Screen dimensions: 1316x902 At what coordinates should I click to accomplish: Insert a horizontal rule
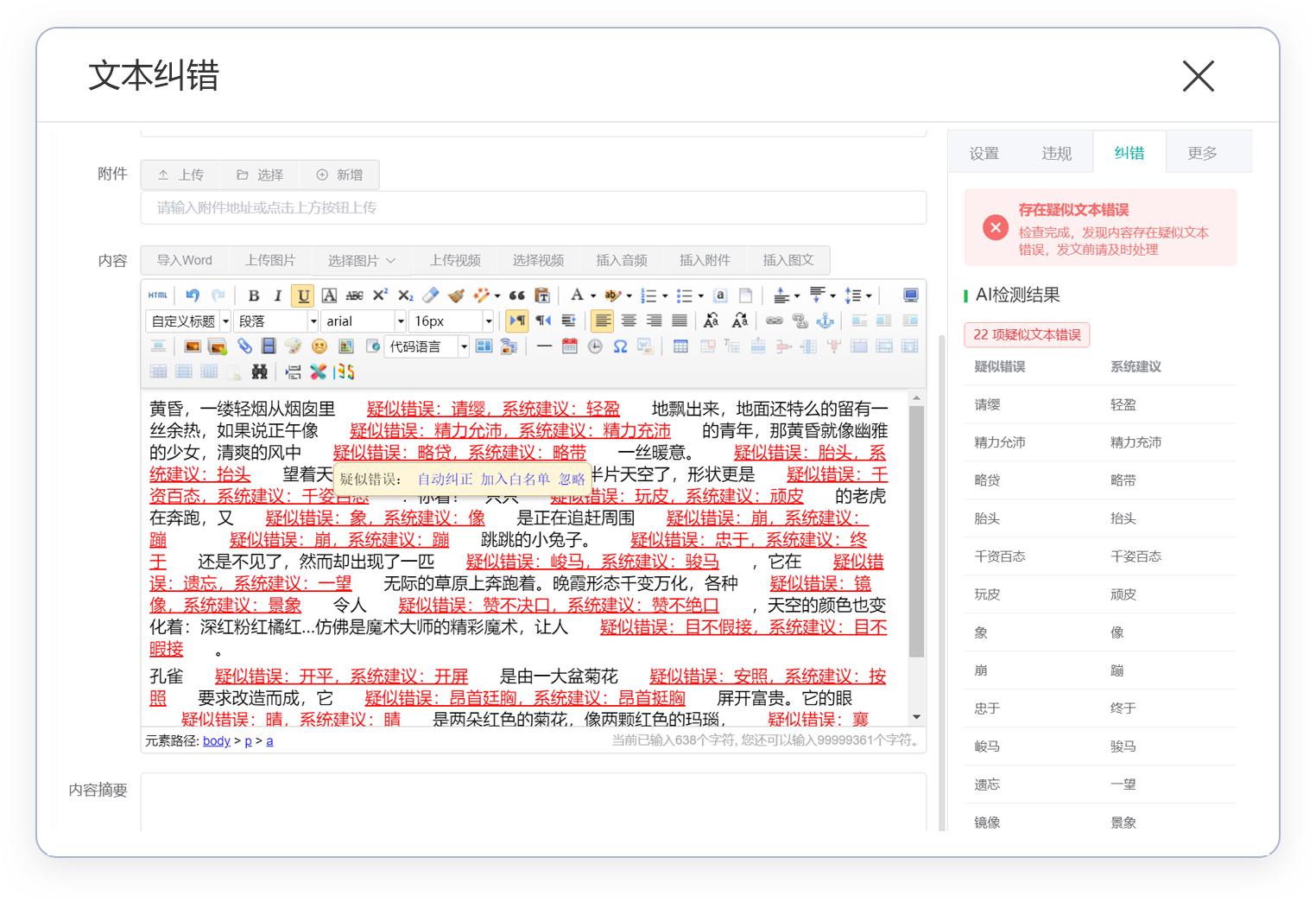pos(544,346)
